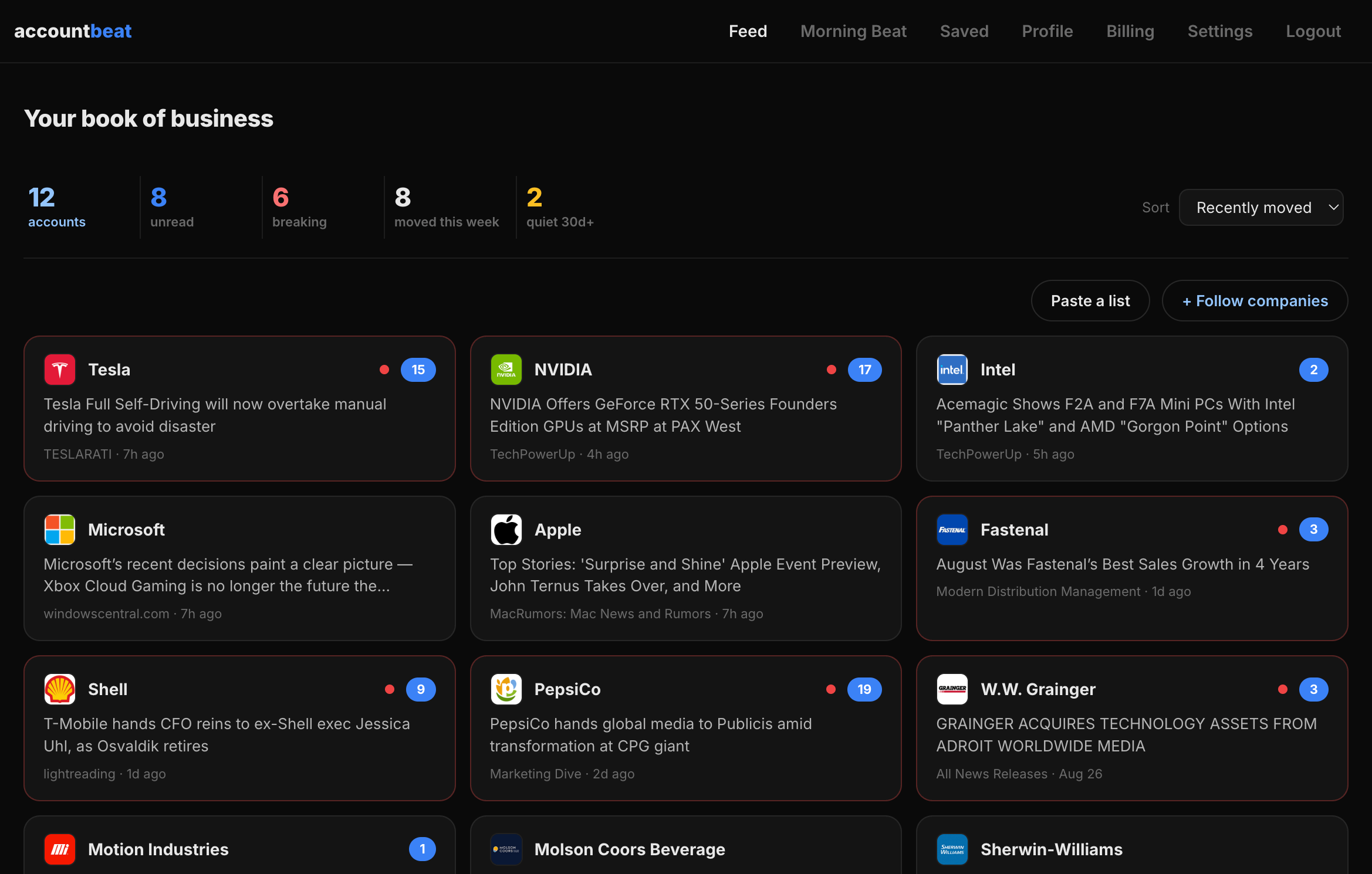Navigate to Billing

coord(1130,31)
